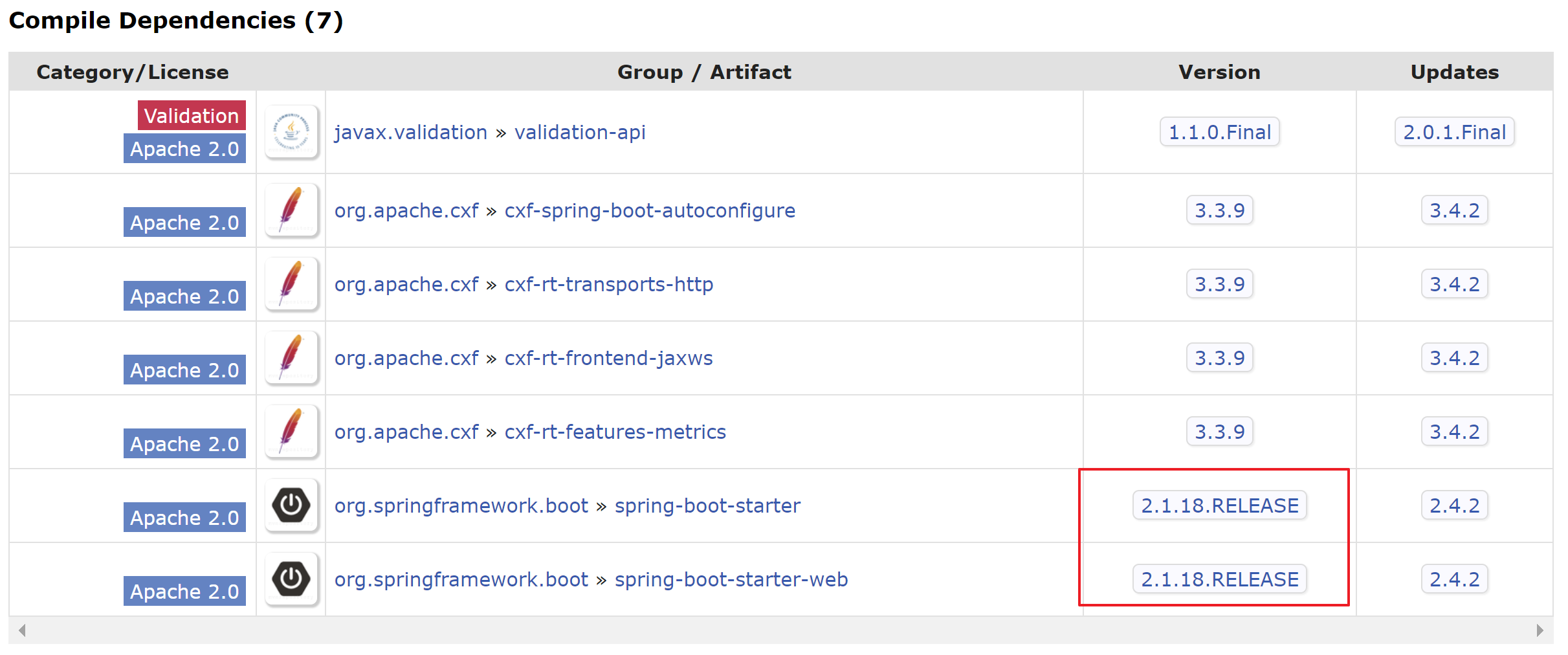Click the Java validation logo icon
This screenshot has height=655, width=1568.
tap(292, 132)
